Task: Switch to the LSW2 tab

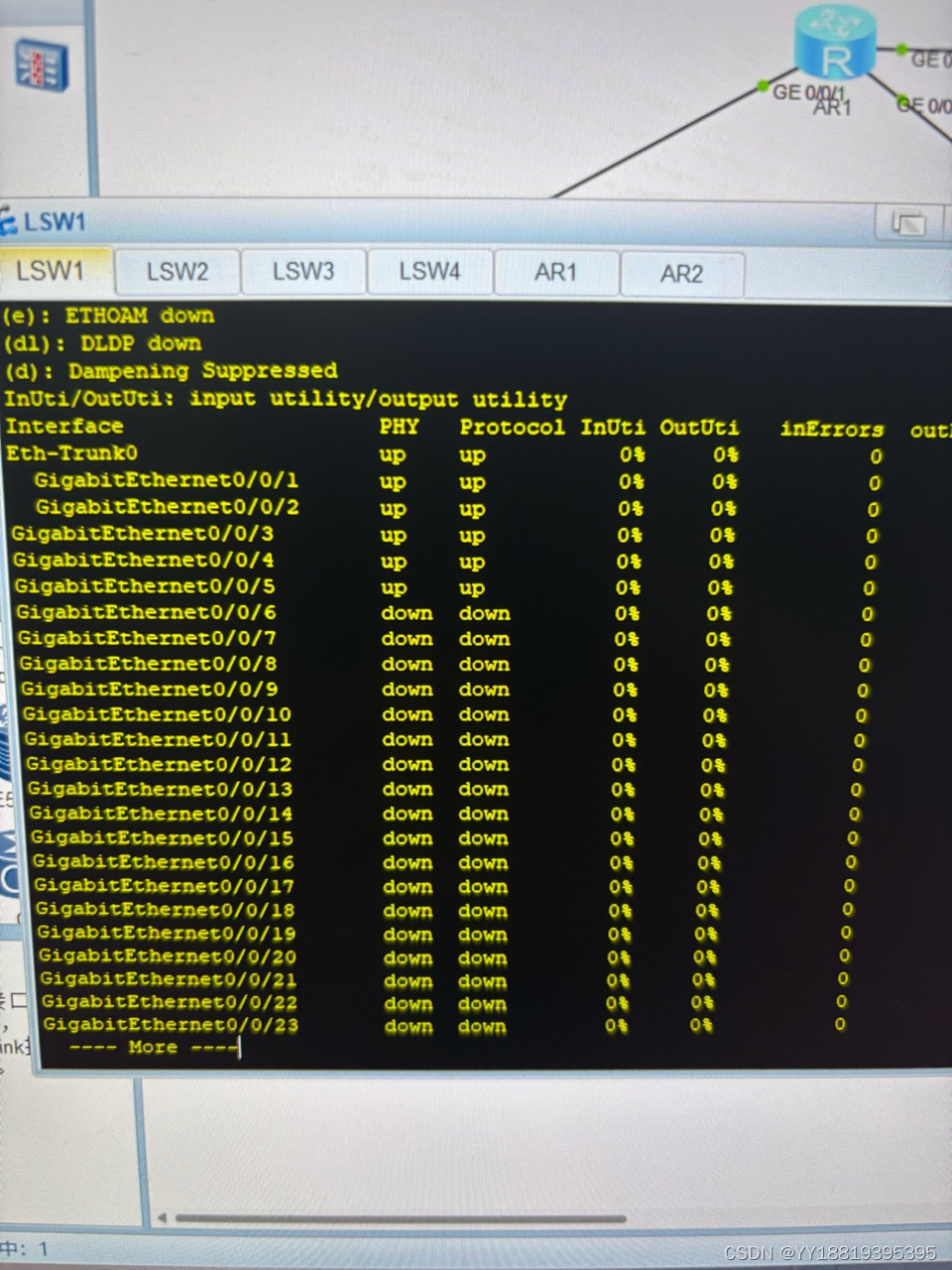Action: (x=178, y=271)
